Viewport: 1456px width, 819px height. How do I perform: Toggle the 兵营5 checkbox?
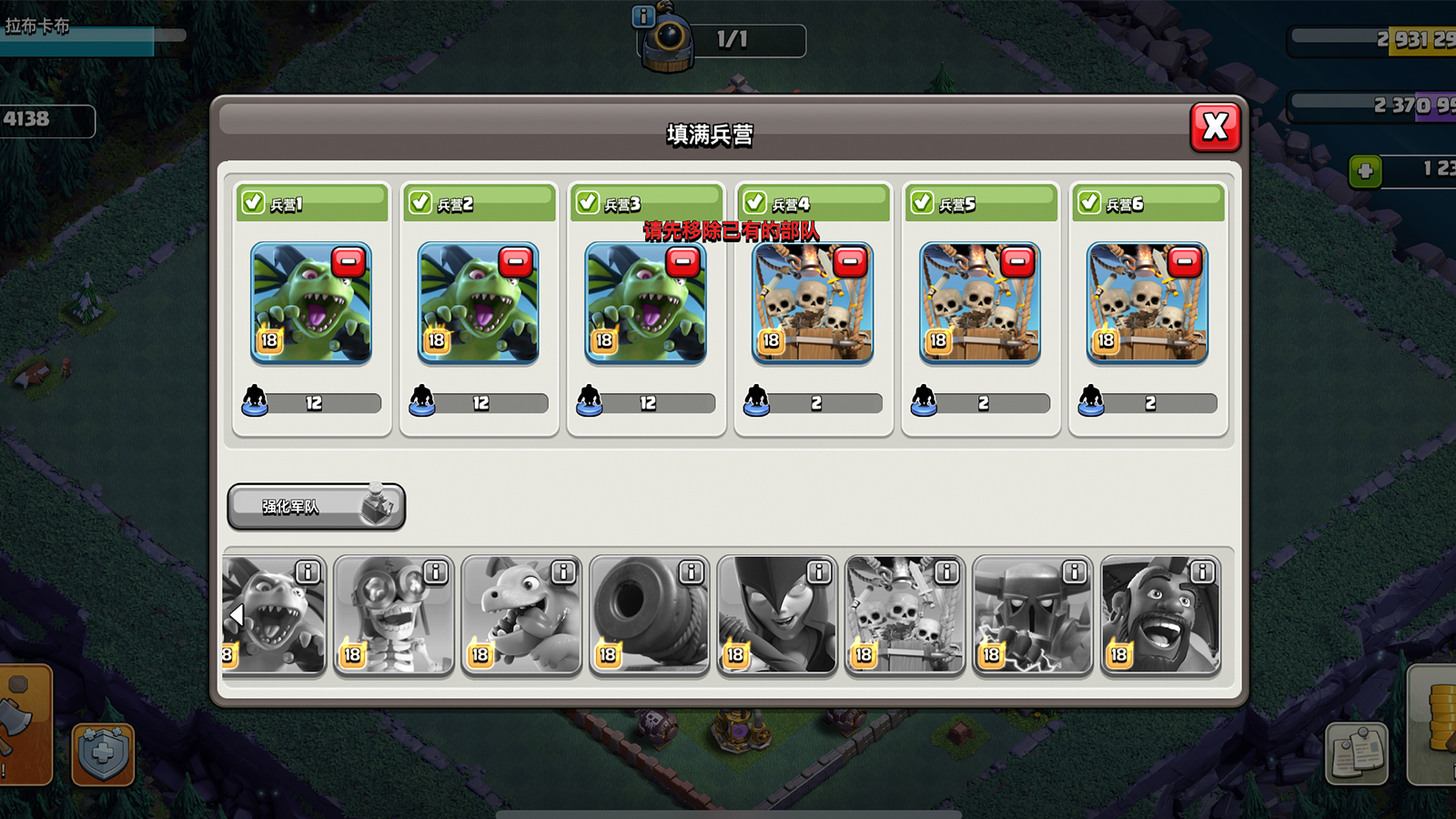[923, 202]
